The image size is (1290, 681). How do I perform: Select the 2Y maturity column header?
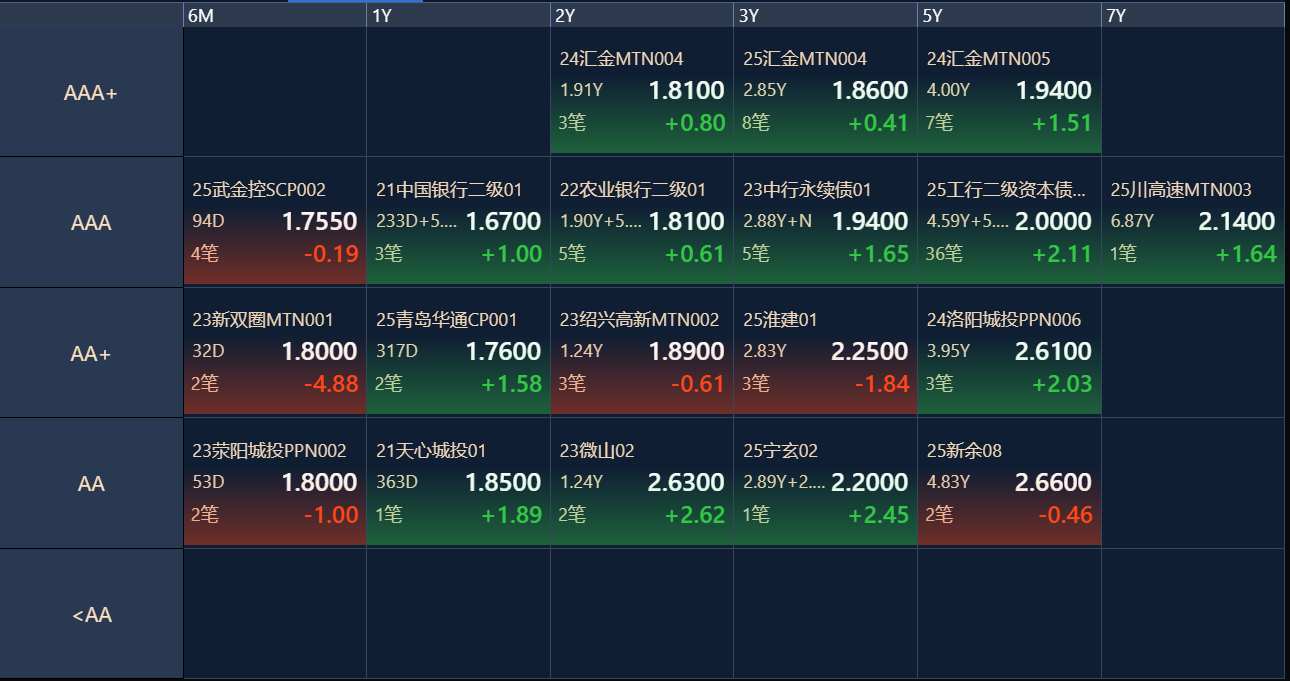pyautogui.click(x=642, y=15)
